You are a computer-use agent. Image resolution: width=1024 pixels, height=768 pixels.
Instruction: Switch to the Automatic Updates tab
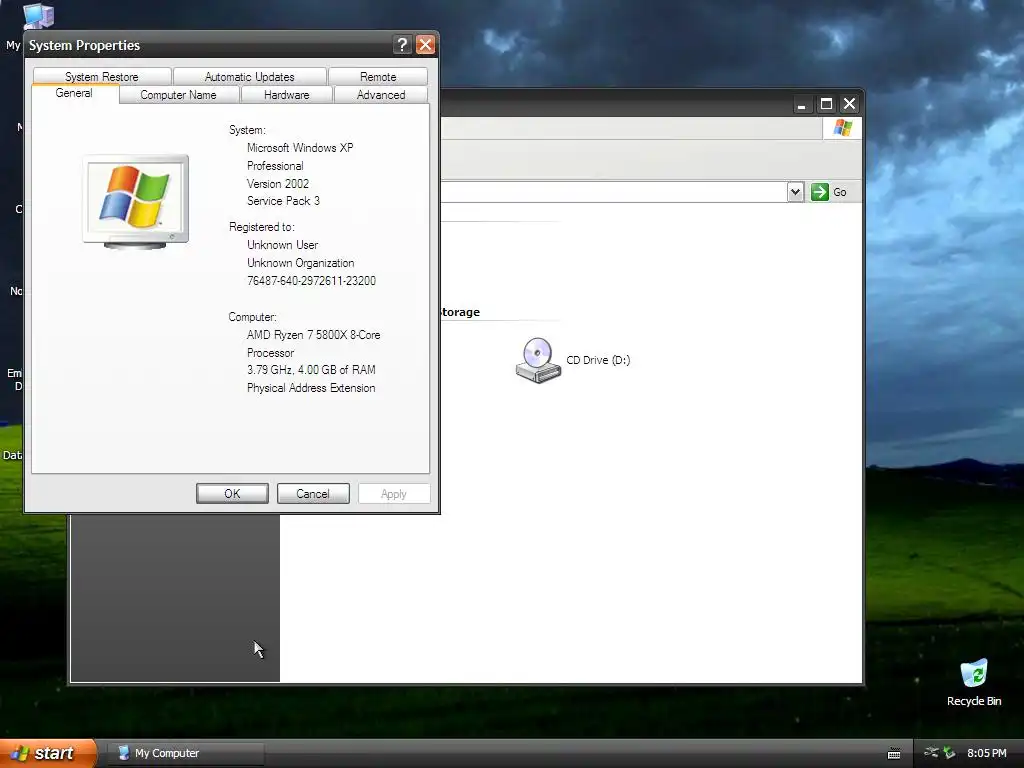point(249,76)
